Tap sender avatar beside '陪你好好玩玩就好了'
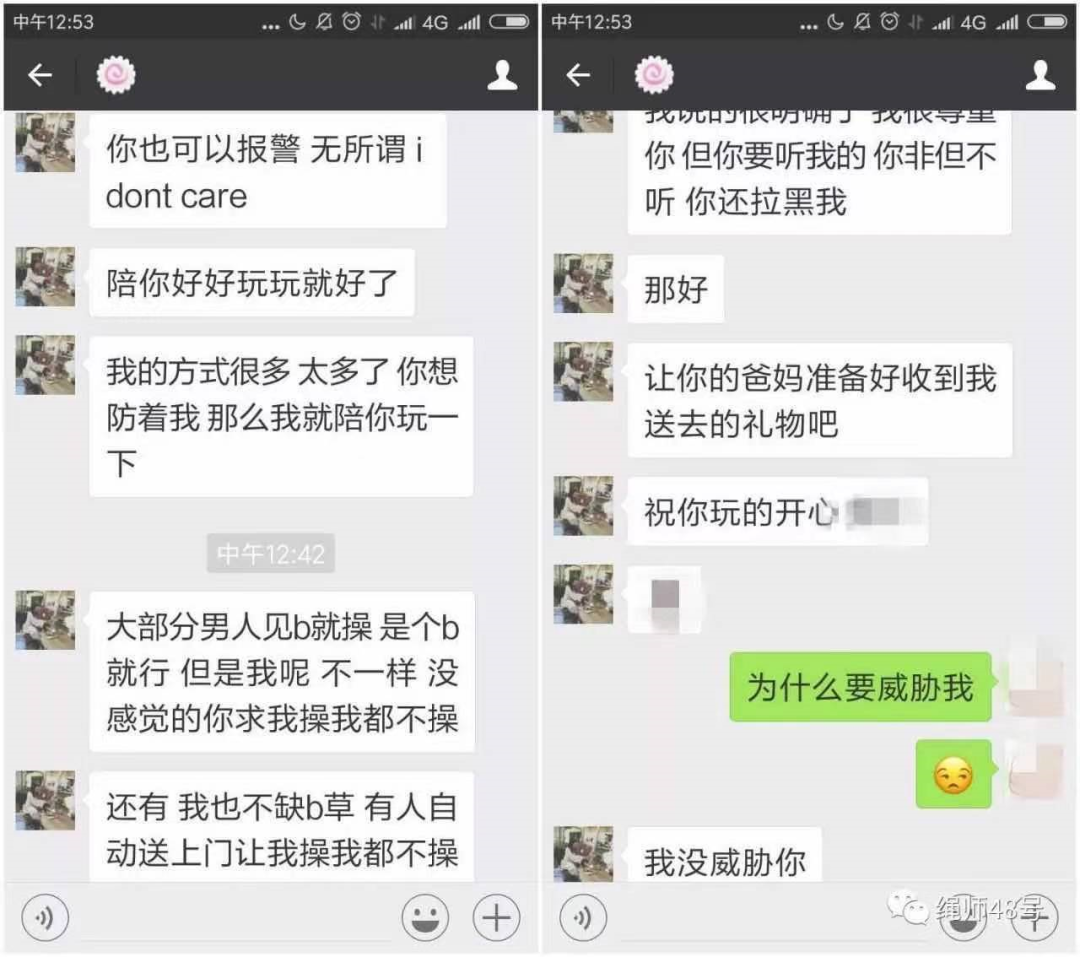This screenshot has height=957, width=1080. coord(45,276)
